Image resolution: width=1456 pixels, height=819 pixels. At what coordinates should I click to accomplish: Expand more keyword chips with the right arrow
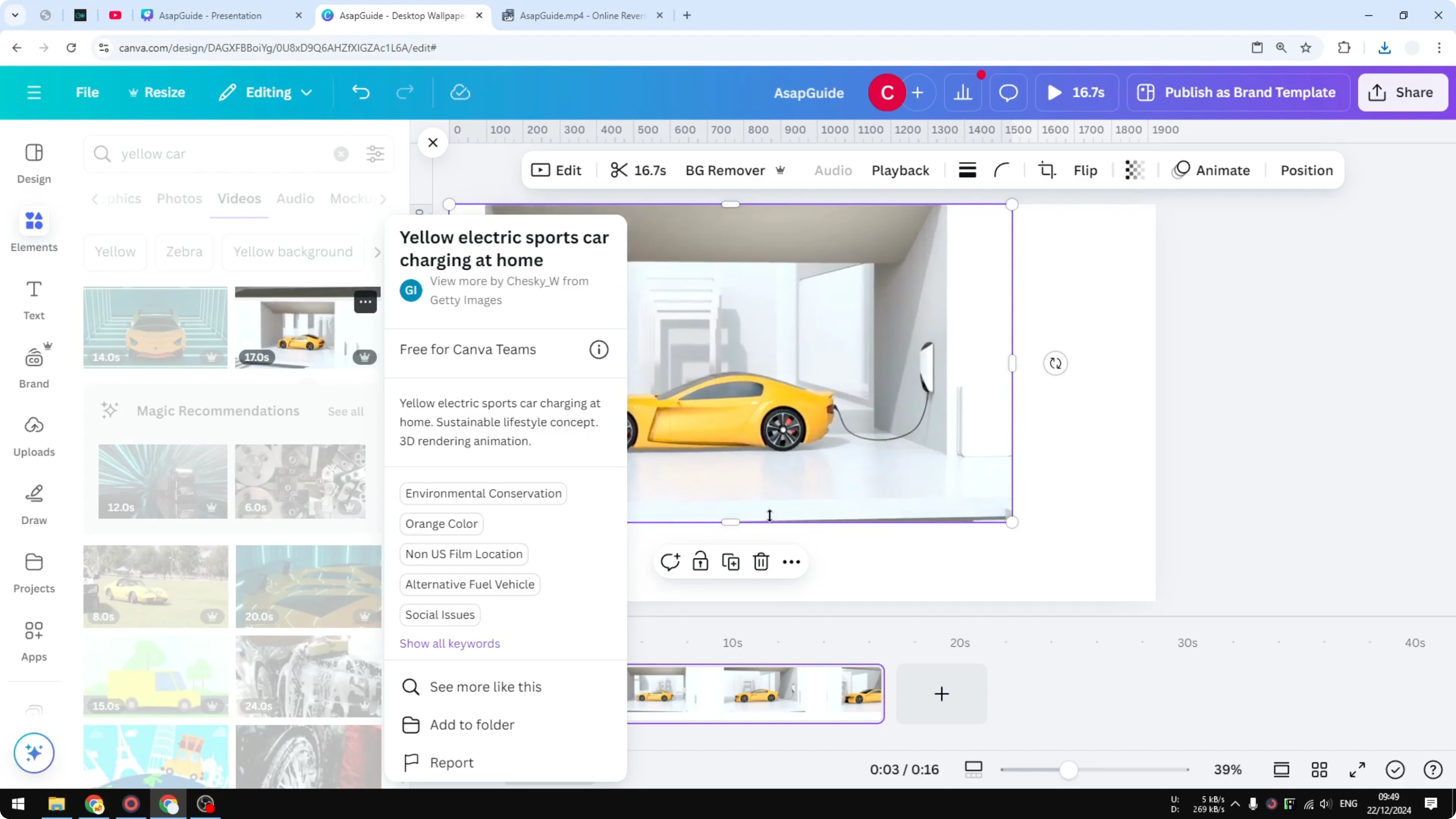[377, 252]
